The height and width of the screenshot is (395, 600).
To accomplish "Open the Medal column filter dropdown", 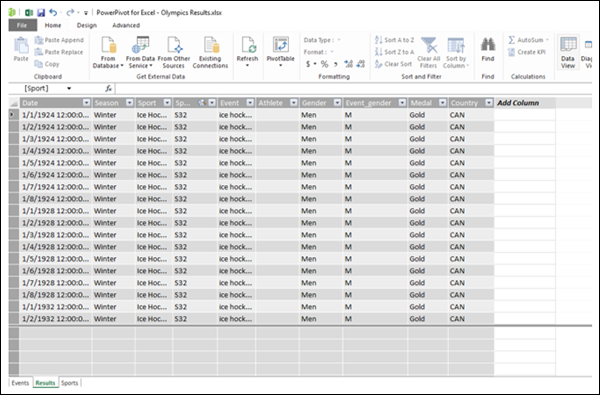I will 442,103.
